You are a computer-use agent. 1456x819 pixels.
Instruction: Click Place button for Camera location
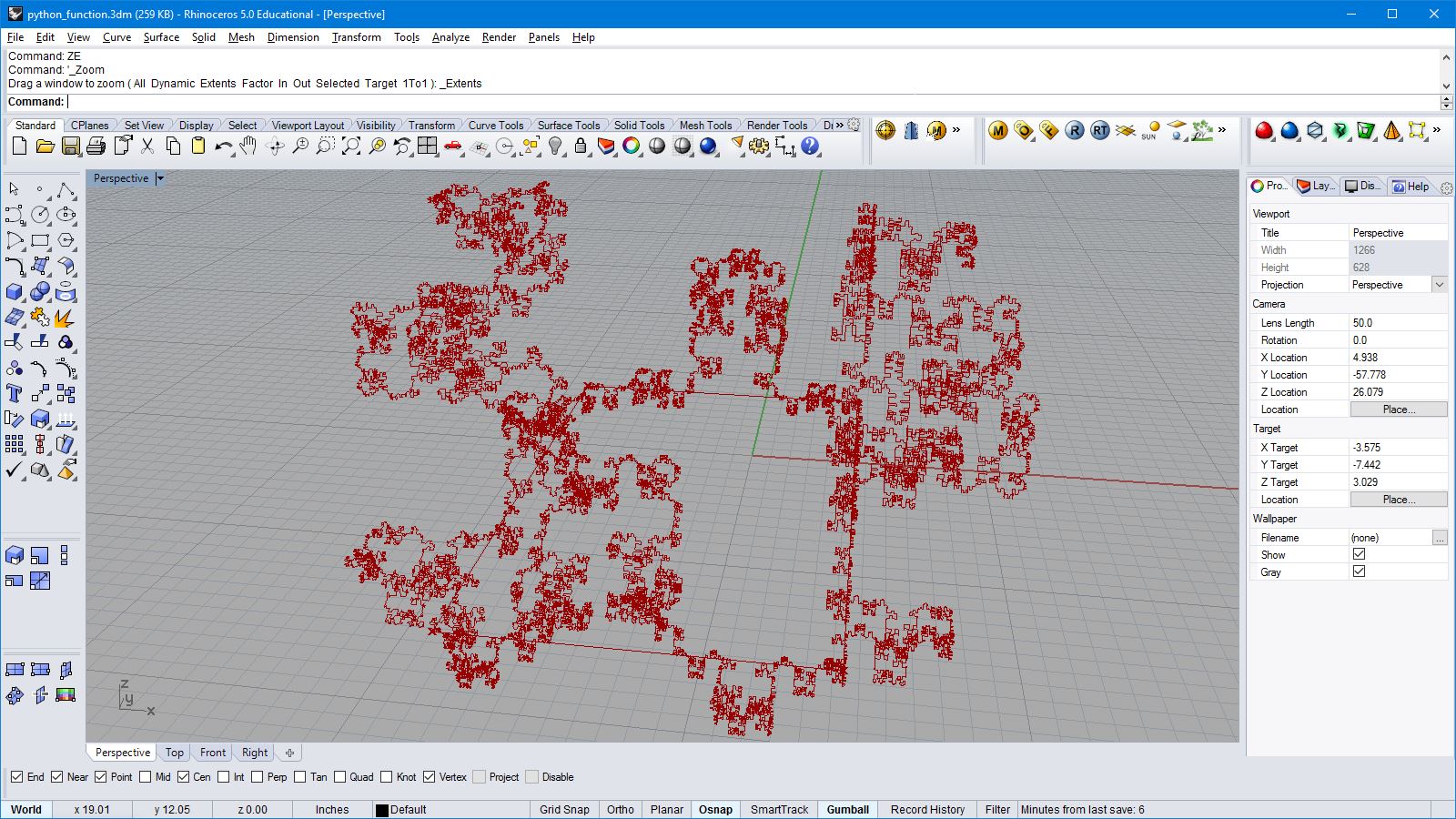click(x=1398, y=409)
